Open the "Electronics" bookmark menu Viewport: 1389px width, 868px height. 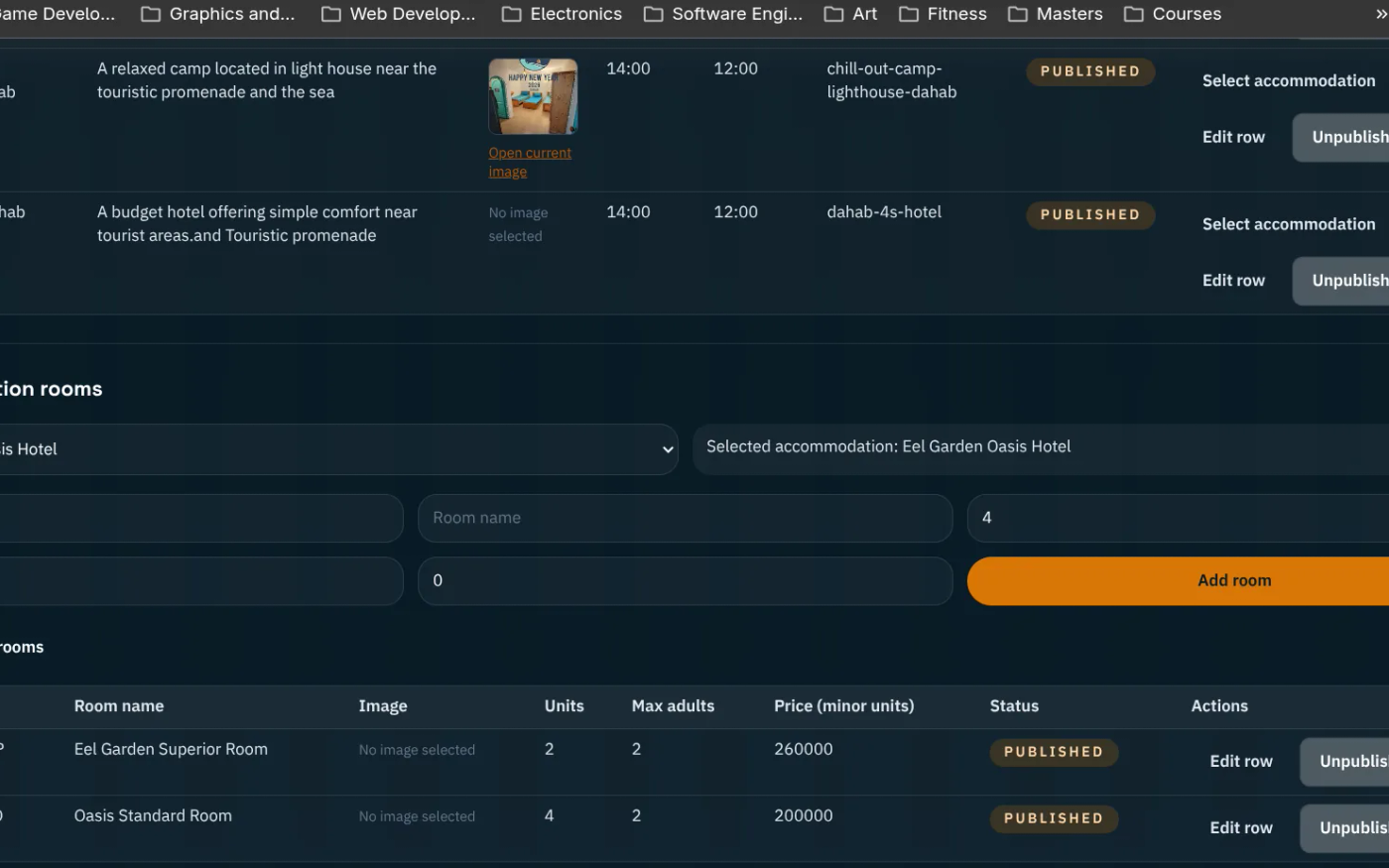[x=575, y=14]
